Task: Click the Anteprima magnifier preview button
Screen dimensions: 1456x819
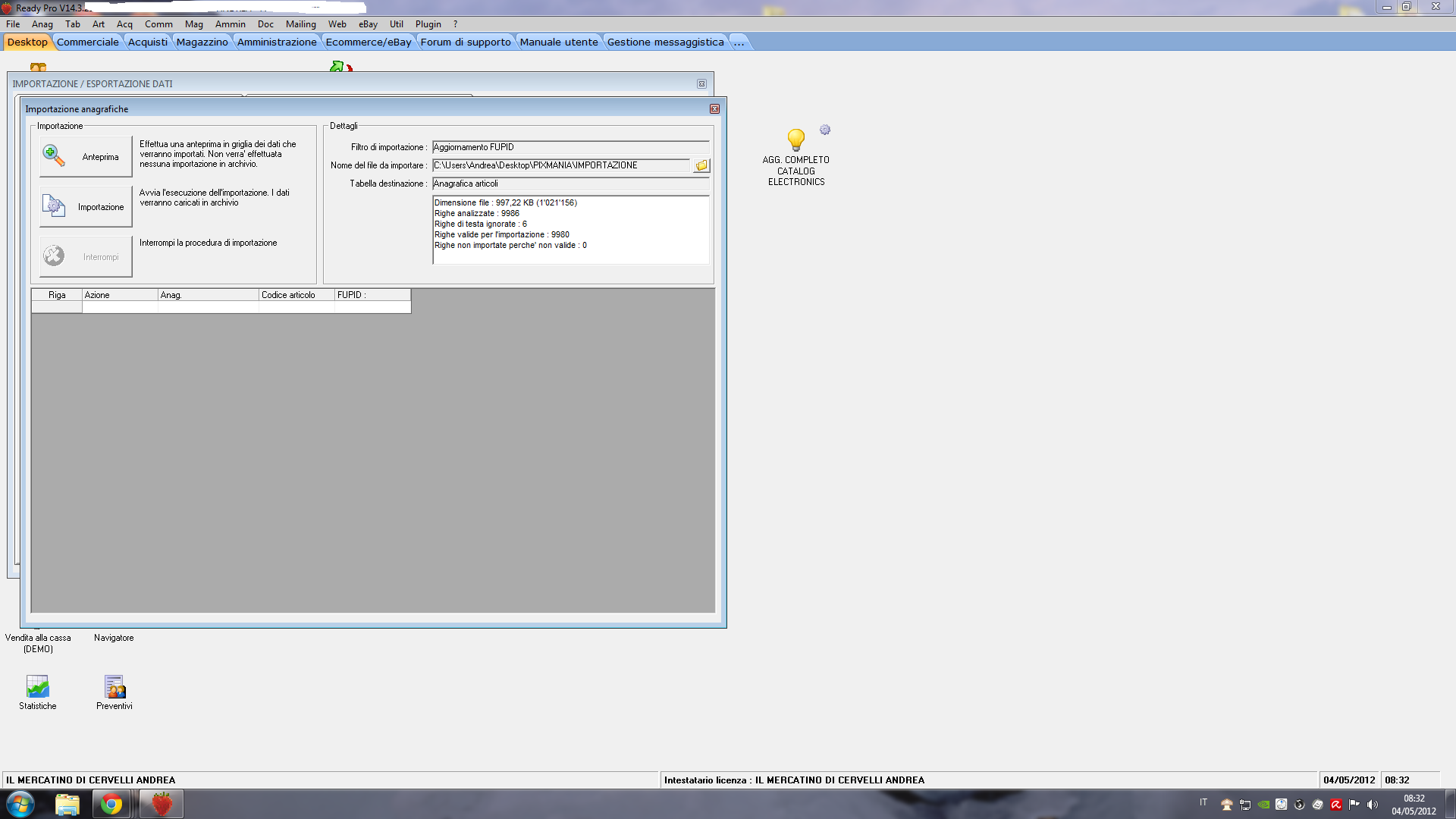Action: click(86, 157)
